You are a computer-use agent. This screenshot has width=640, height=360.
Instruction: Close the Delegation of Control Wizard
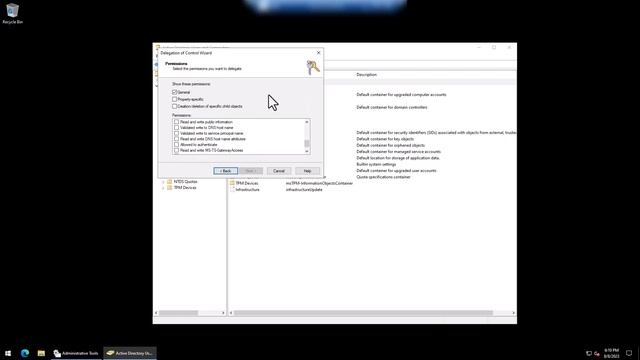[319, 53]
